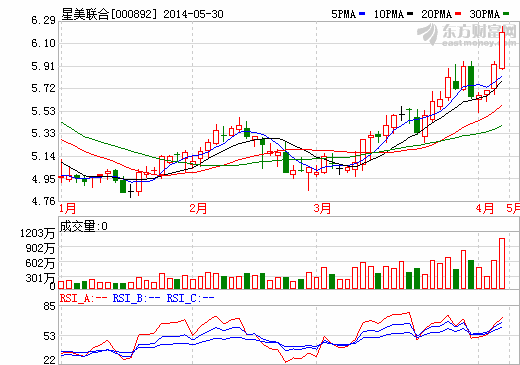Image resolution: width=520 pixels, height=365 pixels.
Task: Click the RSI_C indicator label
Action: pyautogui.click(x=190, y=298)
